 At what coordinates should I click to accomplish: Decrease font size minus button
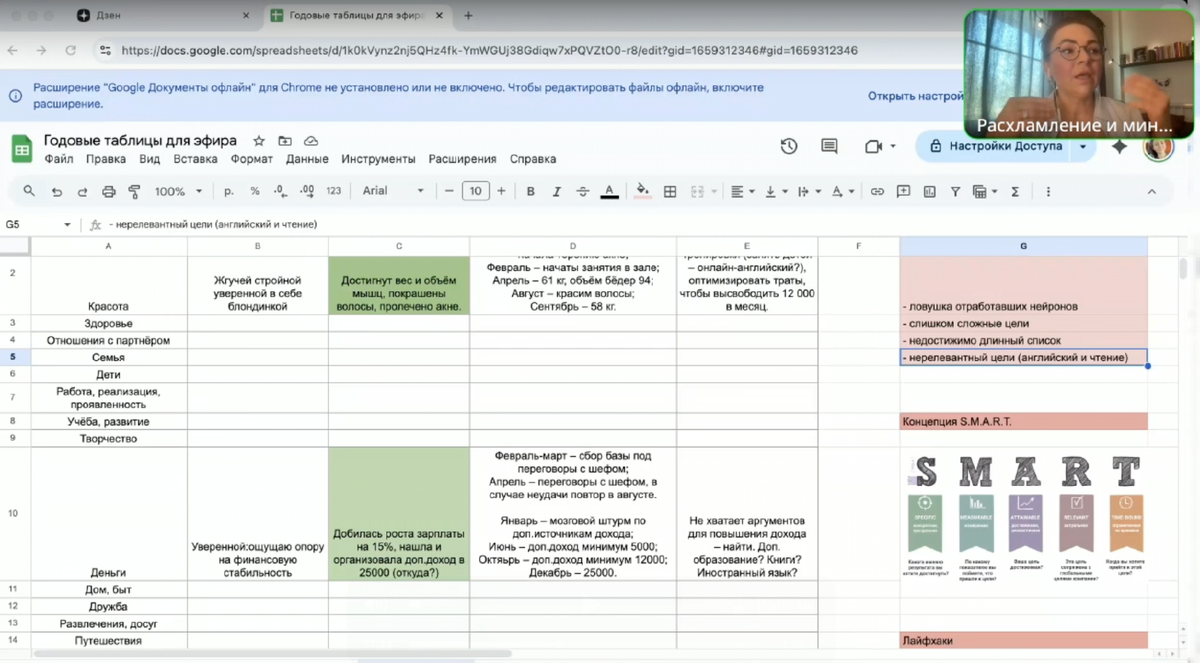[x=450, y=191]
